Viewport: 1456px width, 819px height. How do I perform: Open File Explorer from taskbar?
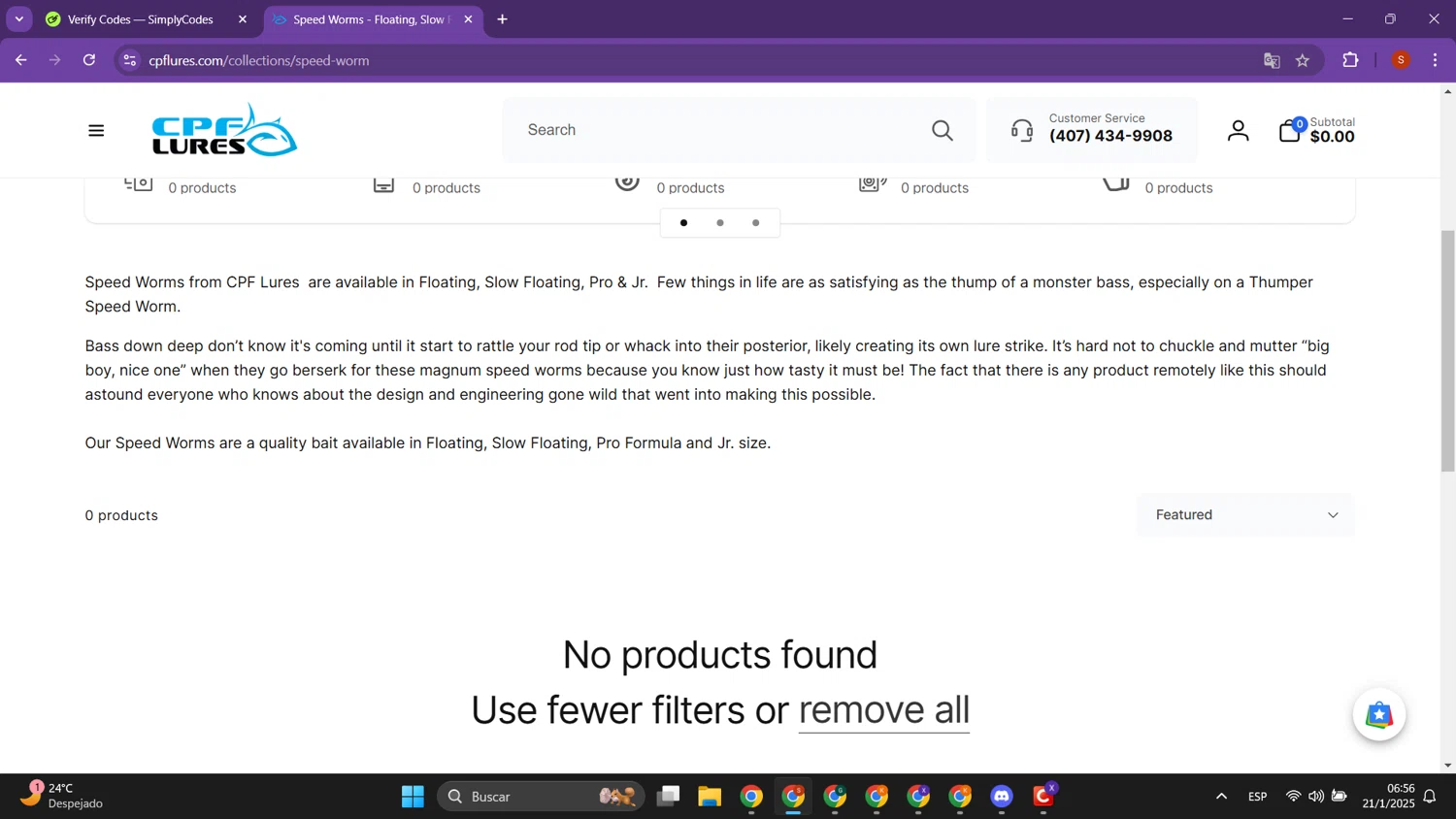pyautogui.click(x=710, y=797)
